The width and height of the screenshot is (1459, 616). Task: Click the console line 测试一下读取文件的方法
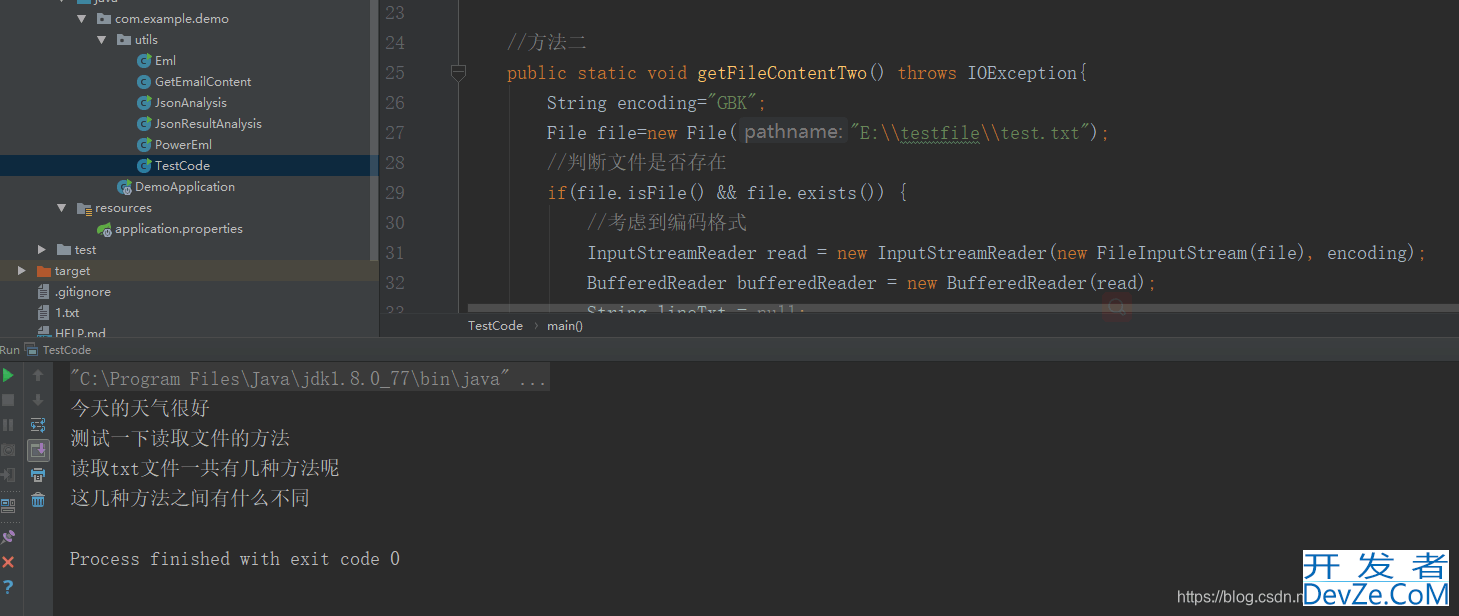(x=180, y=438)
